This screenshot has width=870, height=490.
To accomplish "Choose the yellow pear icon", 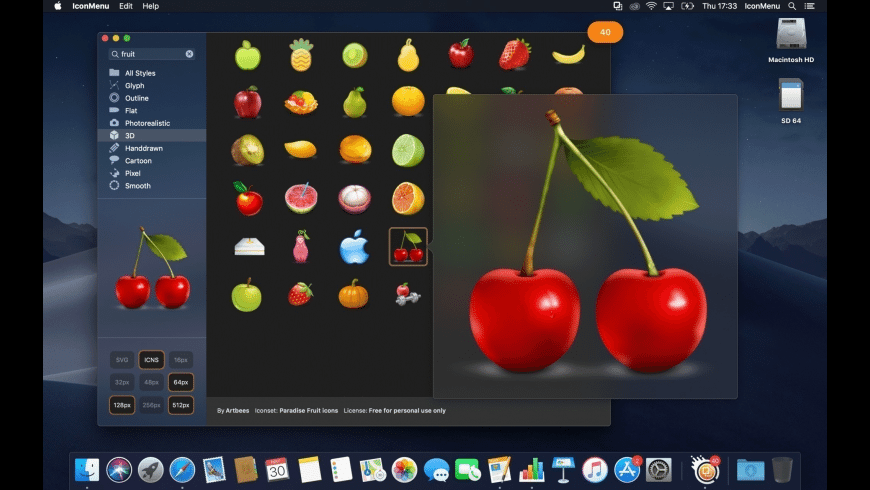I will [408, 55].
